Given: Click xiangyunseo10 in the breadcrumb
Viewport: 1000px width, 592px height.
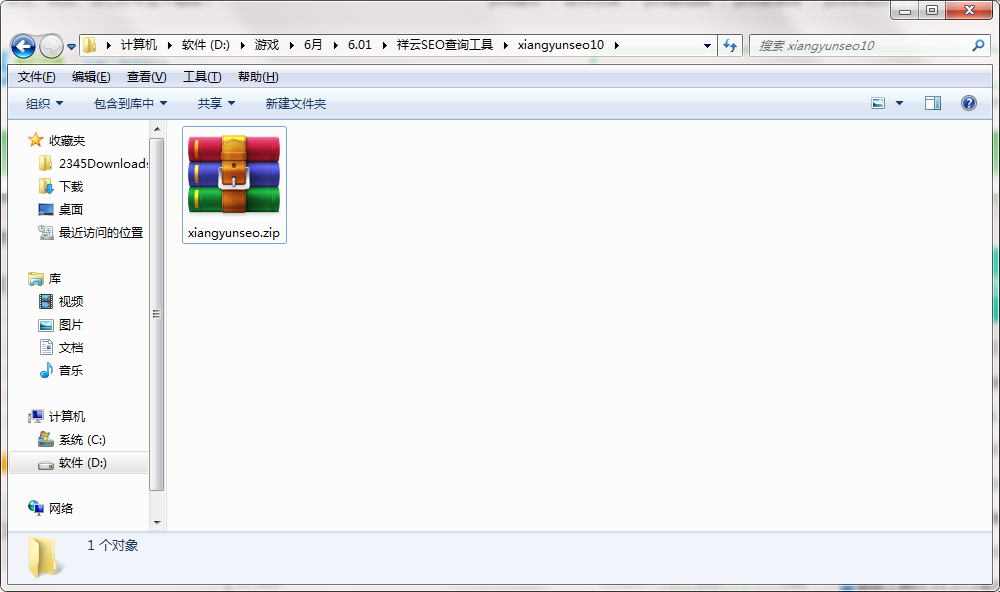Looking at the screenshot, I should point(561,45).
